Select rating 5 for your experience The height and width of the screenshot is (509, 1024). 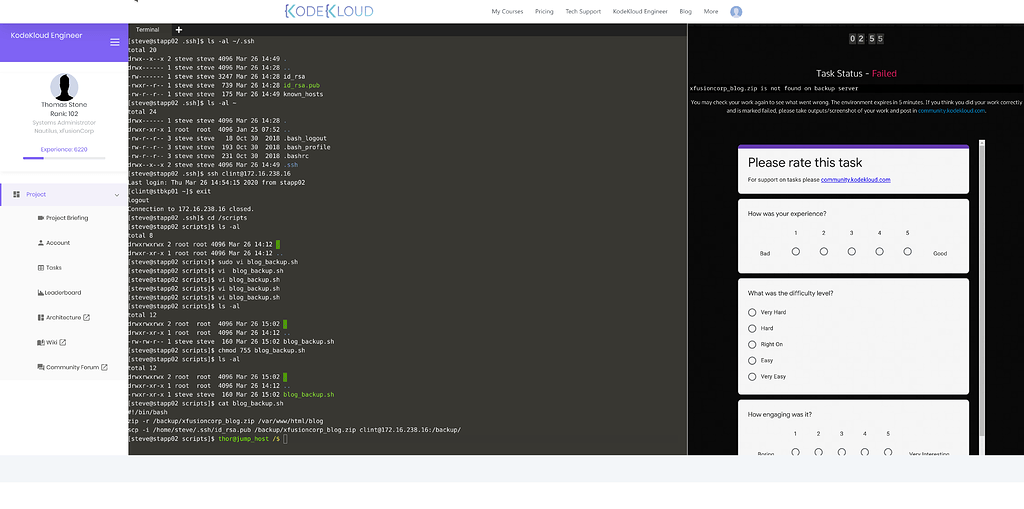point(907,252)
